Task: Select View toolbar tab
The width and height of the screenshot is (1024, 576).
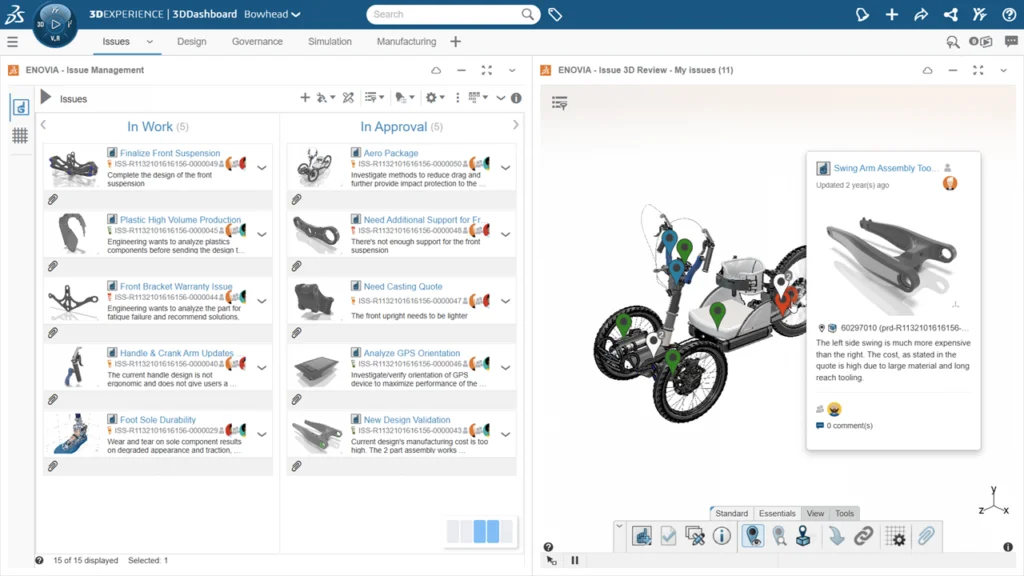Action: pos(815,513)
